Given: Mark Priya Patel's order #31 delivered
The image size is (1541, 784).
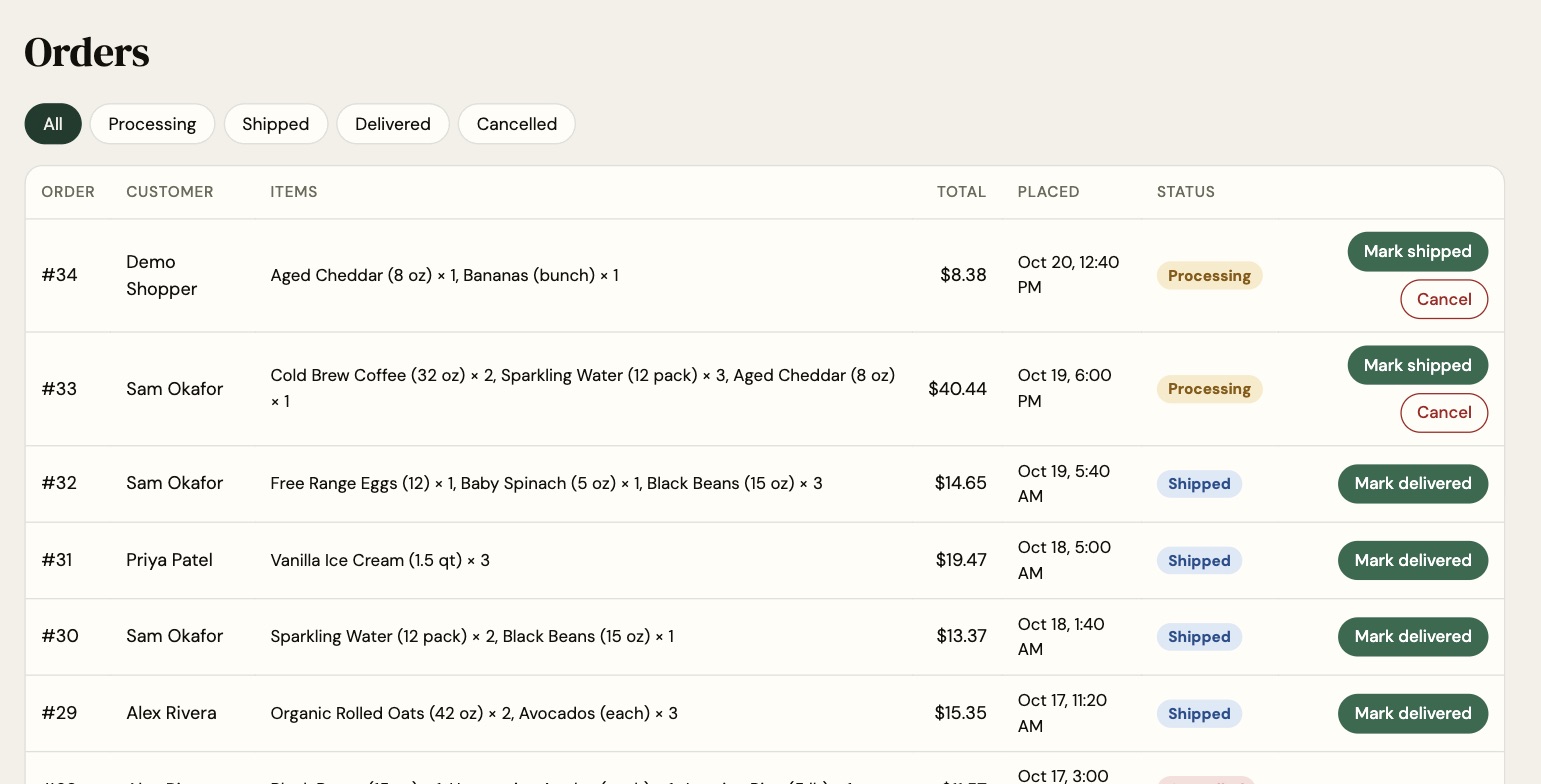Looking at the screenshot, I should [x=1413, y=560].
